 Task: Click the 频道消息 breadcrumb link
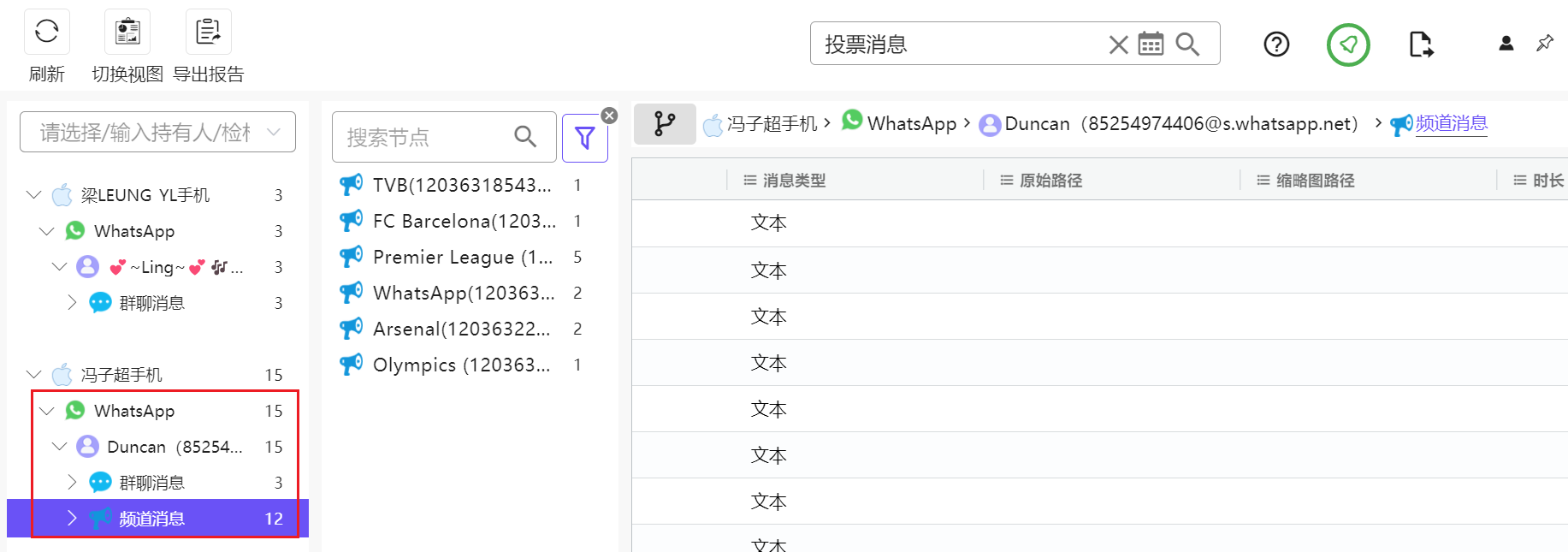click(1451, 124)
